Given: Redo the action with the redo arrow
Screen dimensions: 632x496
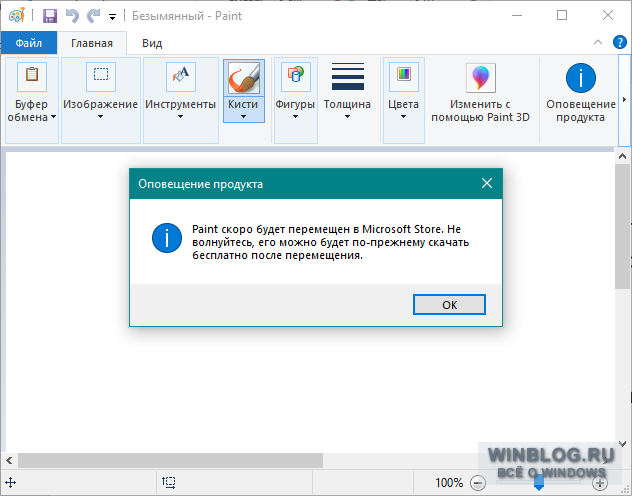Looking at the screenshot, I should [x=94, y=16].
